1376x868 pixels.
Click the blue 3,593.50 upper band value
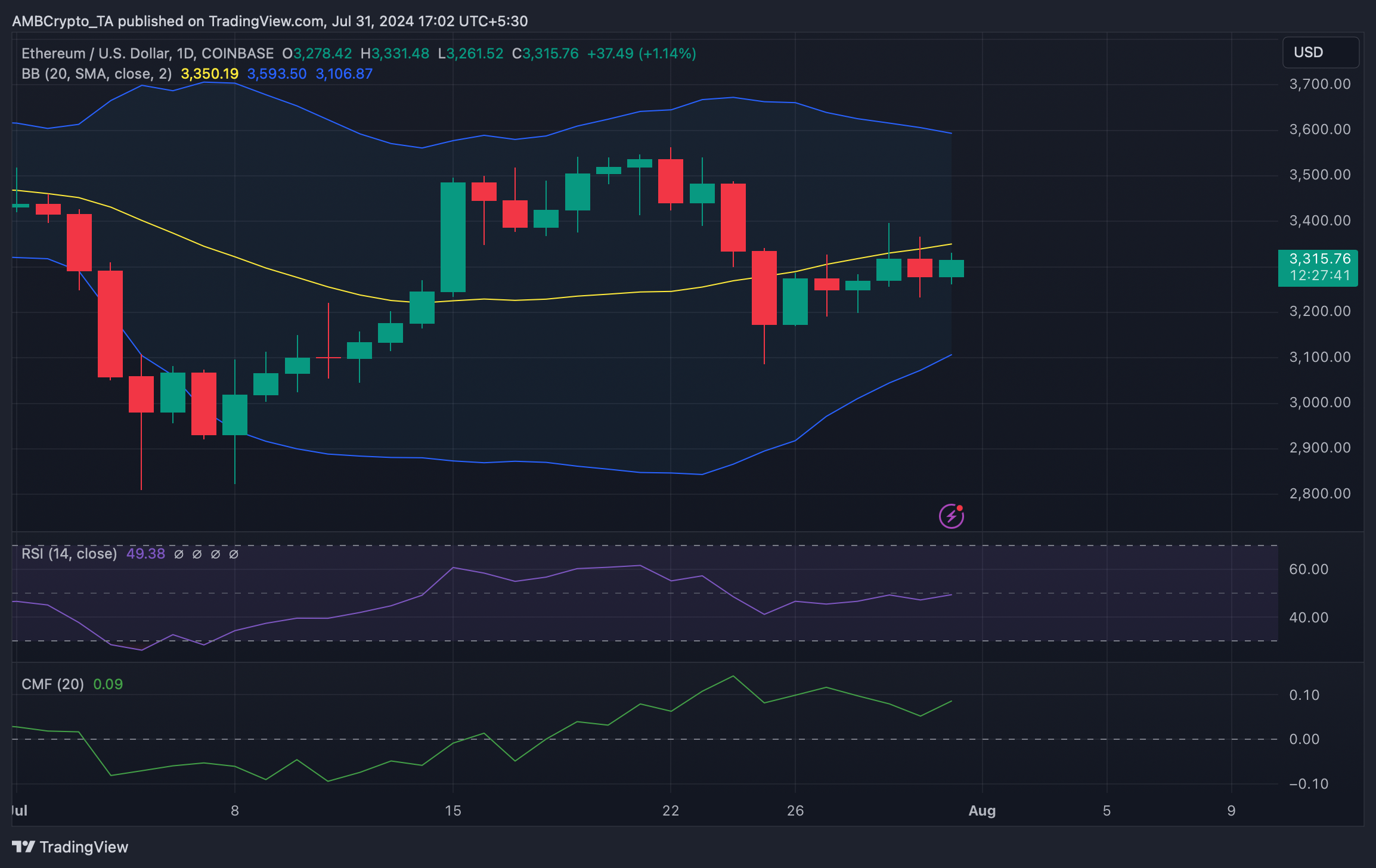[277, 74]
